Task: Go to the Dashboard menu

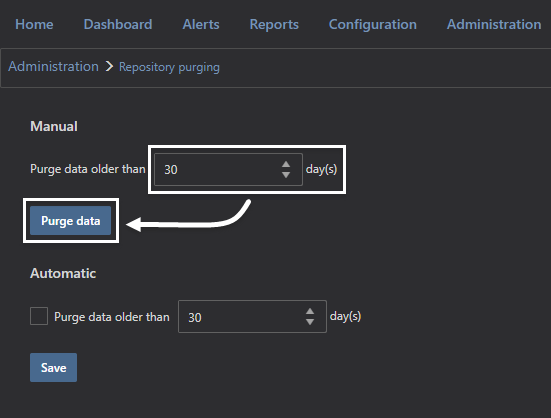Action: tap(118, 24)
